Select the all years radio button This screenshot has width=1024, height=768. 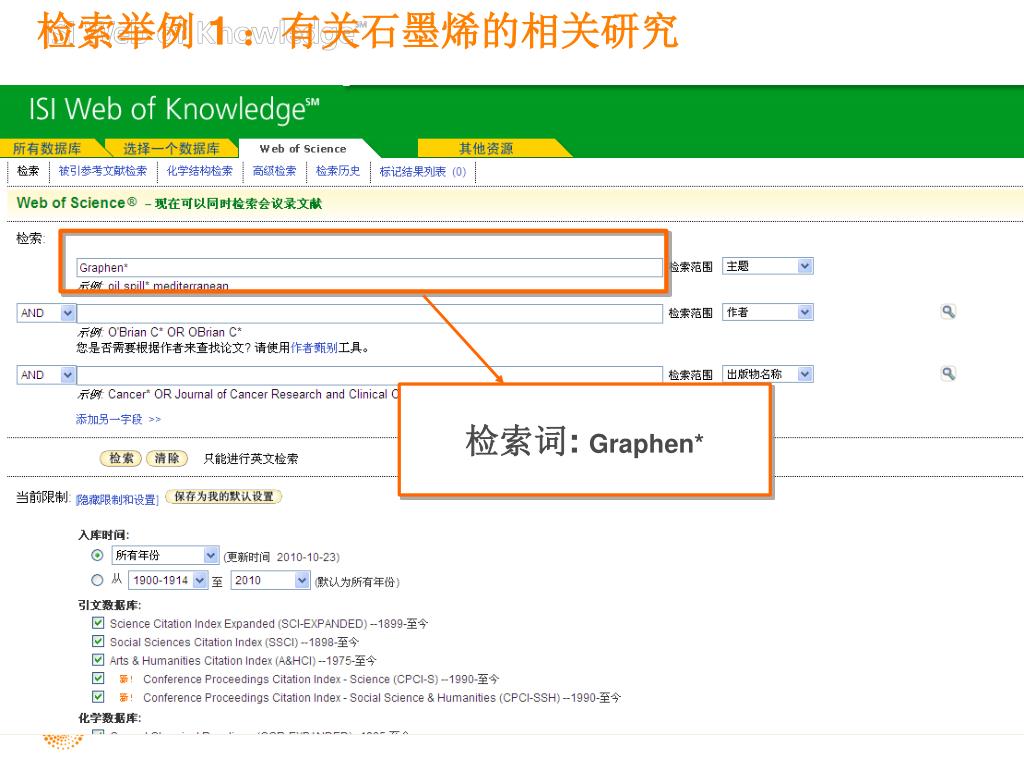tap(97, 555)
